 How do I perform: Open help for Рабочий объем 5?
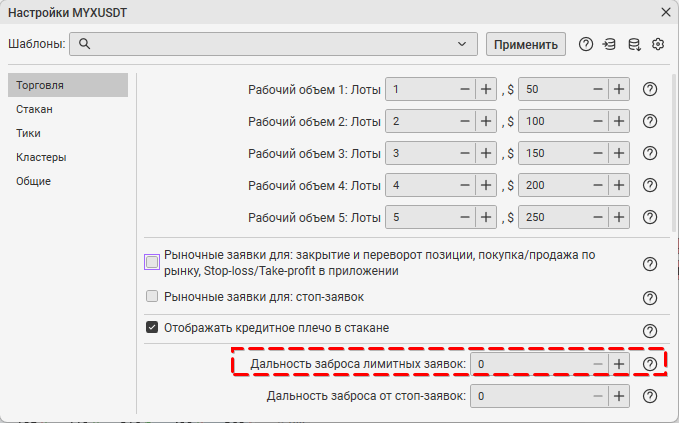(x=650, y=217)
